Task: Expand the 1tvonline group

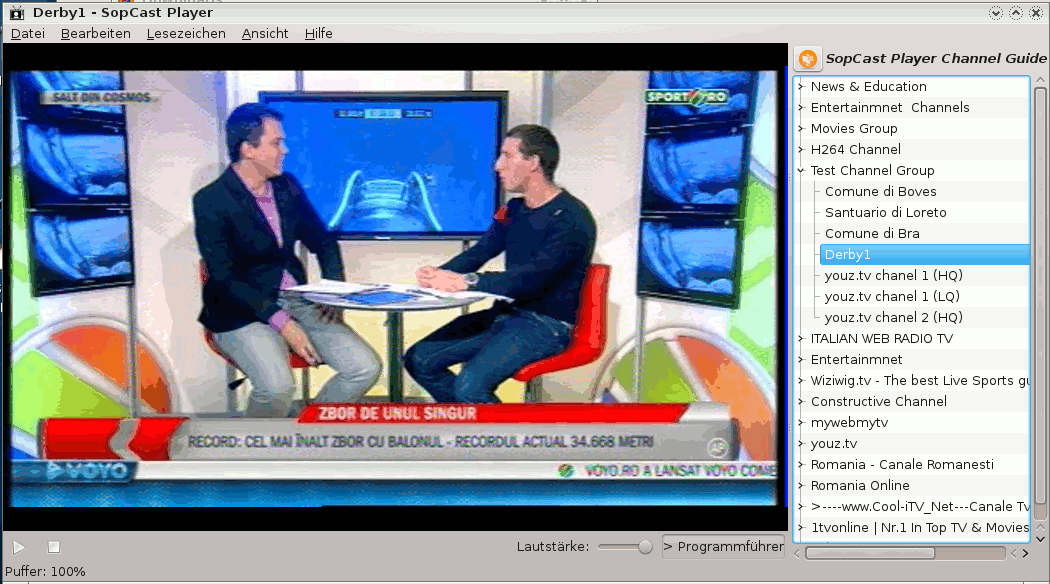Action: [x=801, y=528]
